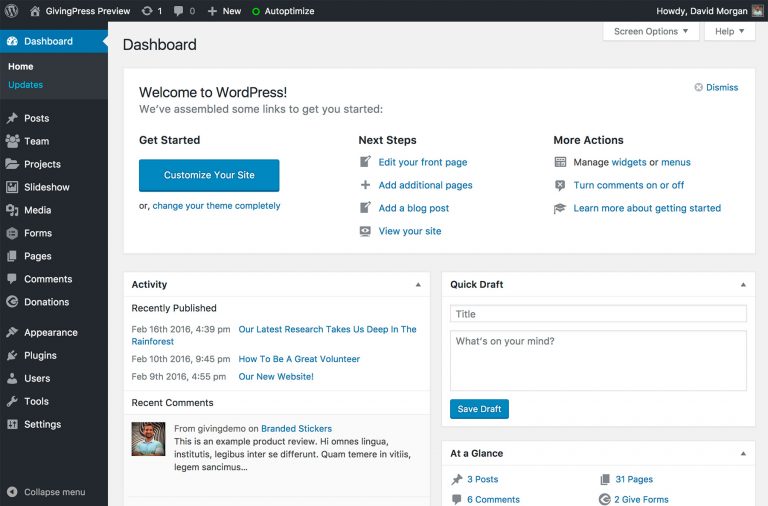Follow the change your theme completely link
Viewport: 768px width, 506px height.
click(x=216, y=206)
